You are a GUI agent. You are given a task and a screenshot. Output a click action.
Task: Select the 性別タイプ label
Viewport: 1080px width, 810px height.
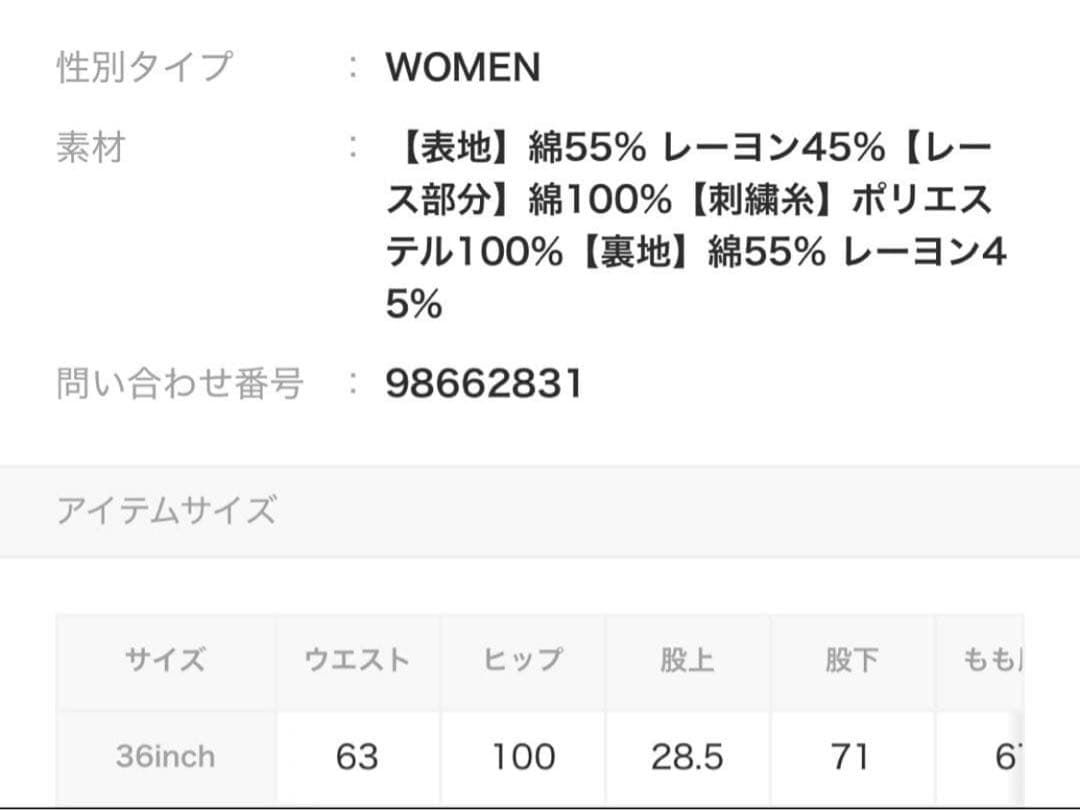(144, 67)
